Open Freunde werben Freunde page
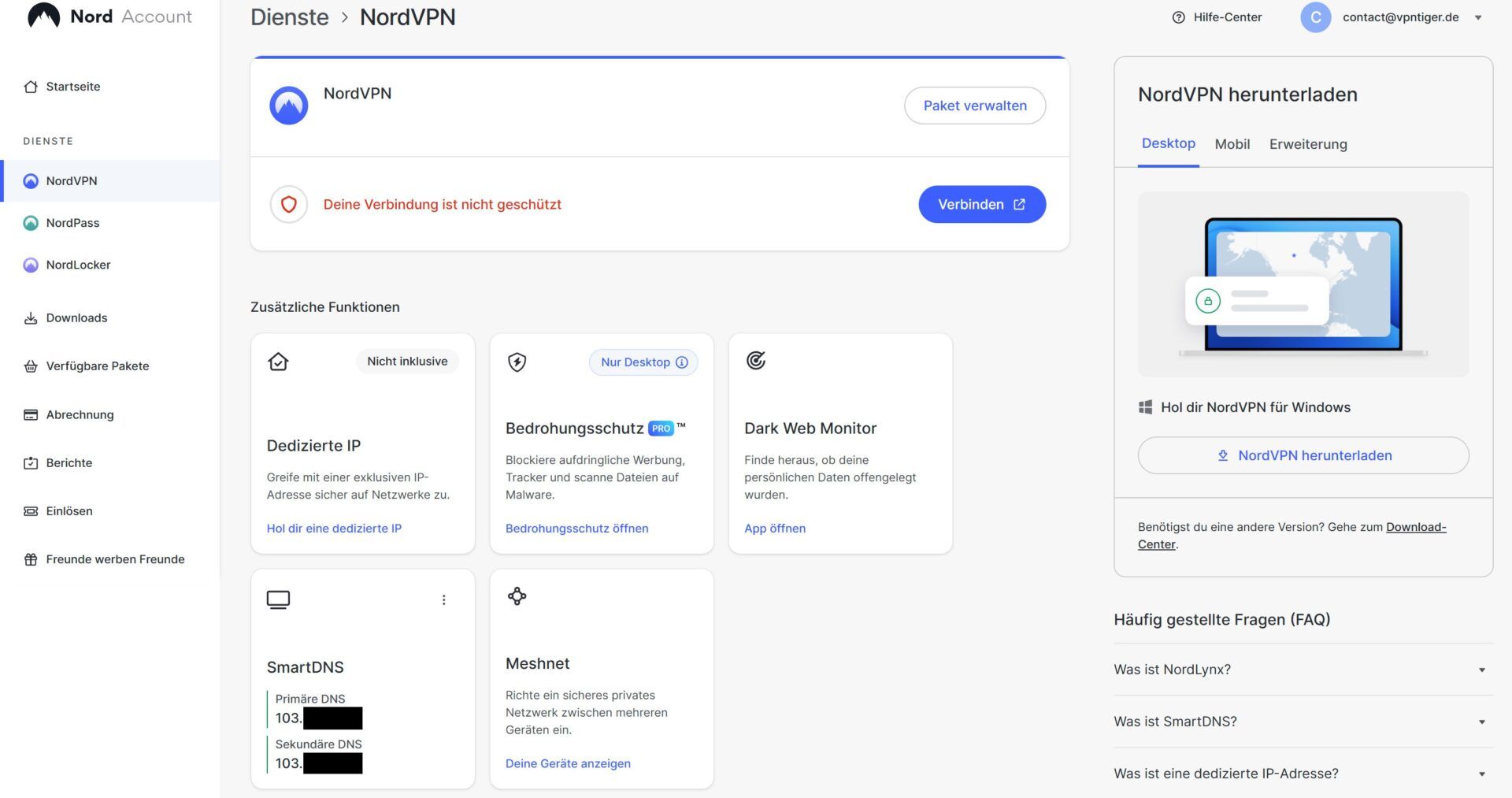The width and height of the screenshot is (1512, 798). coord(110,559)
